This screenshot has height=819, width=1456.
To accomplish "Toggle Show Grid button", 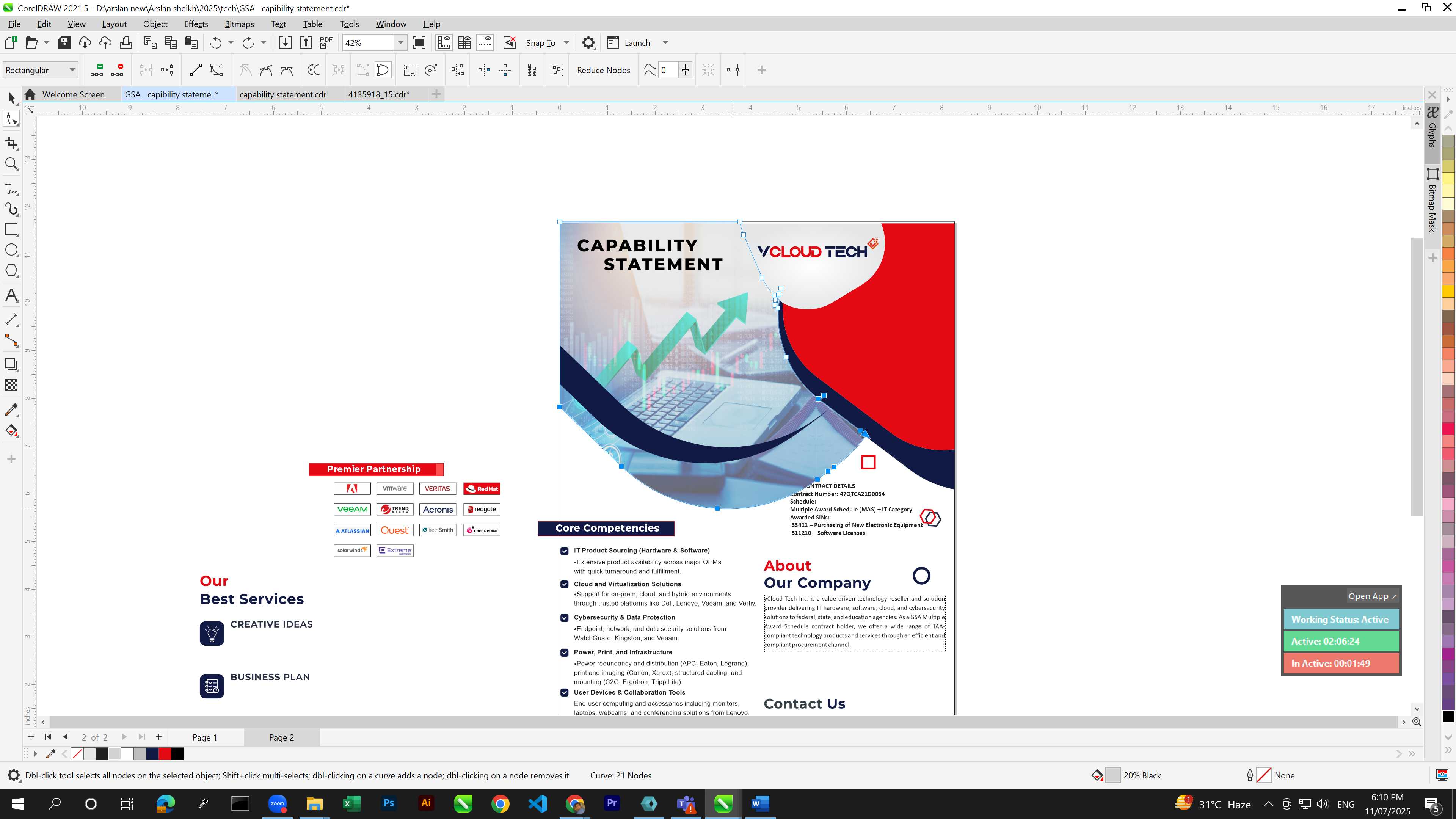I will tap(464, 43).
